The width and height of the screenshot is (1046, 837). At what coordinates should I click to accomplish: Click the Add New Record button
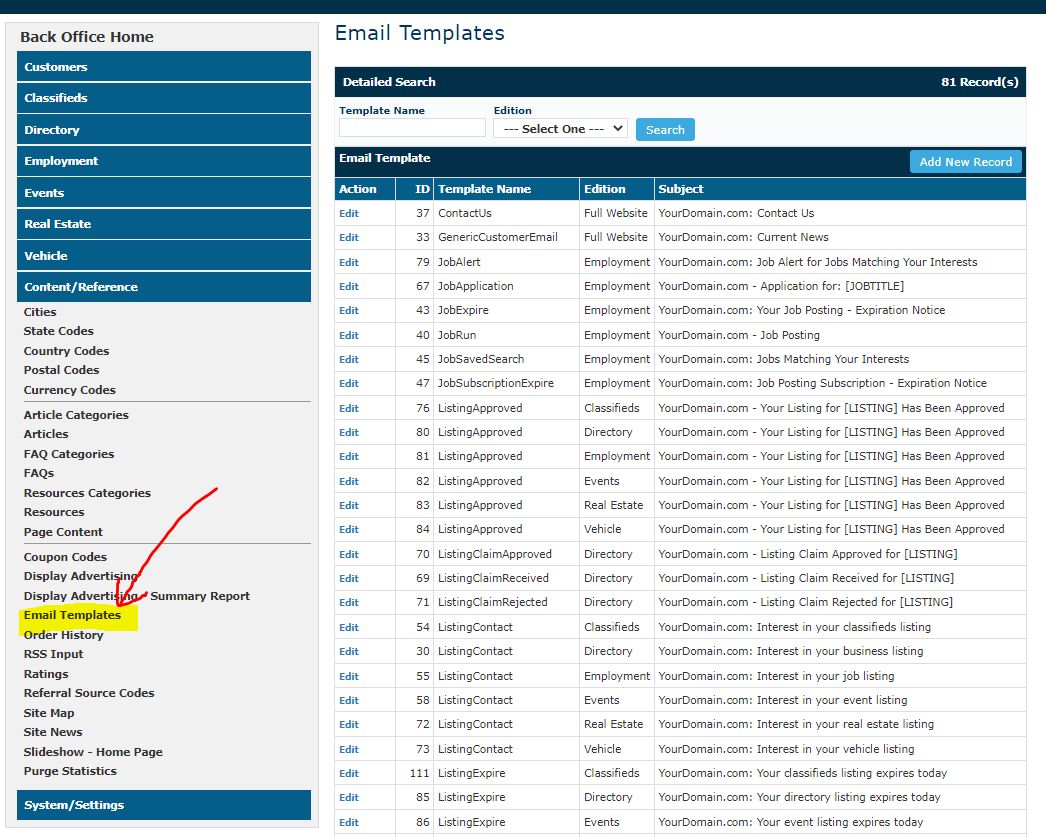point(965,161)
